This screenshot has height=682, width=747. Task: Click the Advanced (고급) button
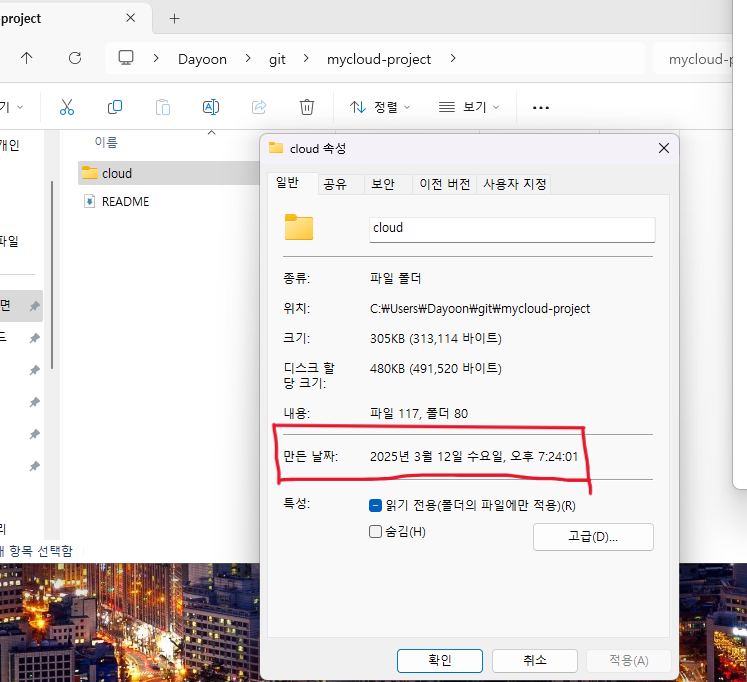click(593, 537)
